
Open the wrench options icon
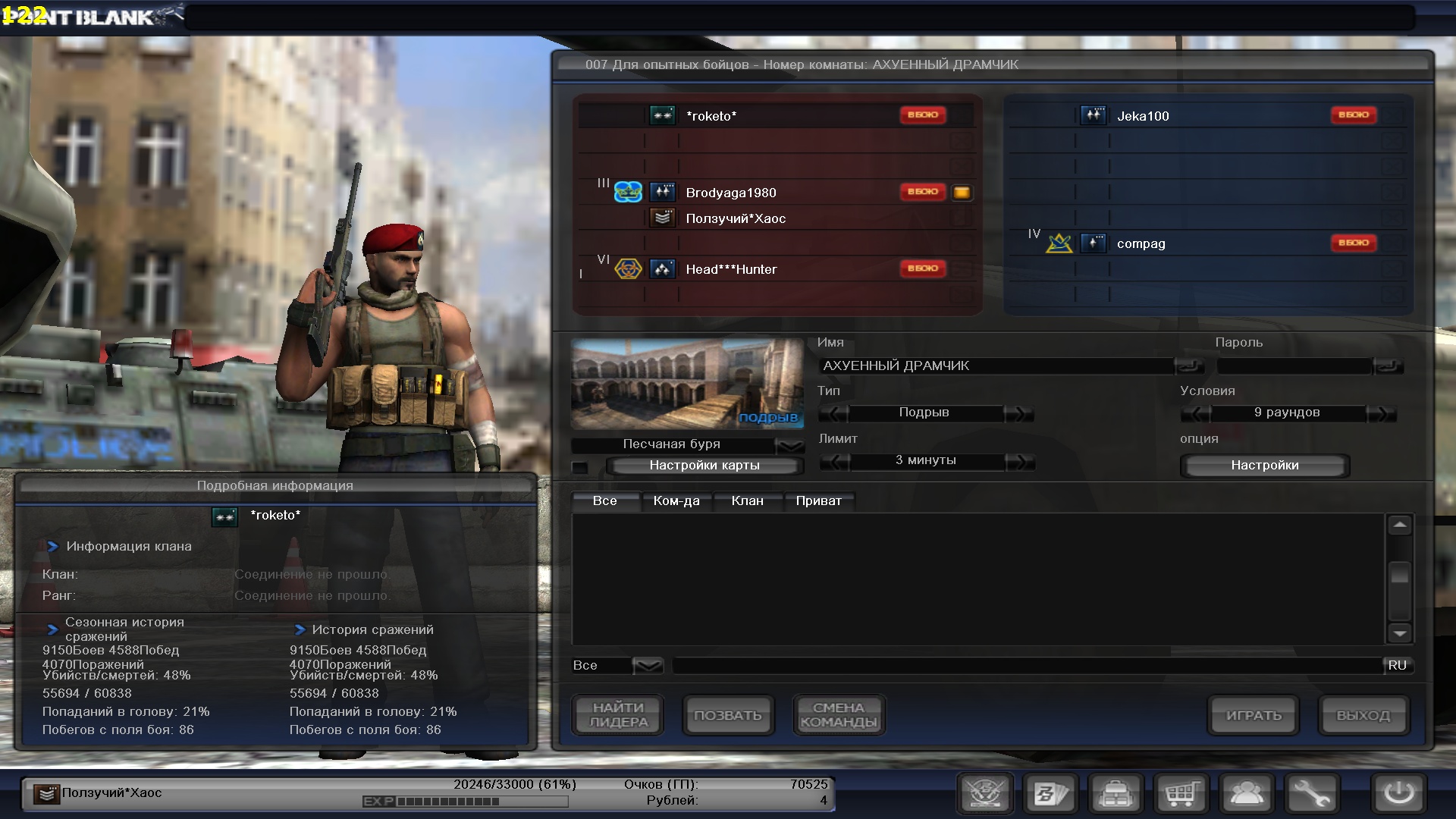(x=1311, y=794)
